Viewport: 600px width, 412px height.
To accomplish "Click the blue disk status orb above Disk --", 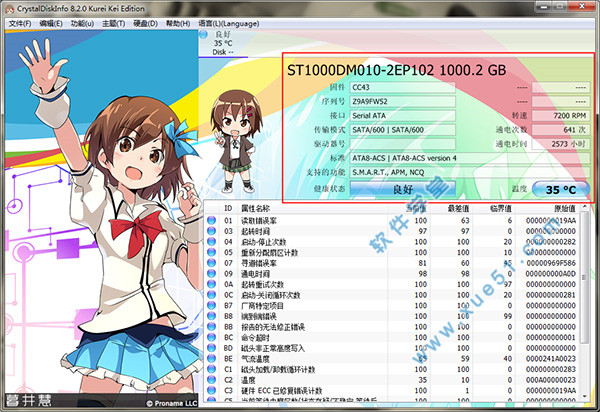I will 203,34.
